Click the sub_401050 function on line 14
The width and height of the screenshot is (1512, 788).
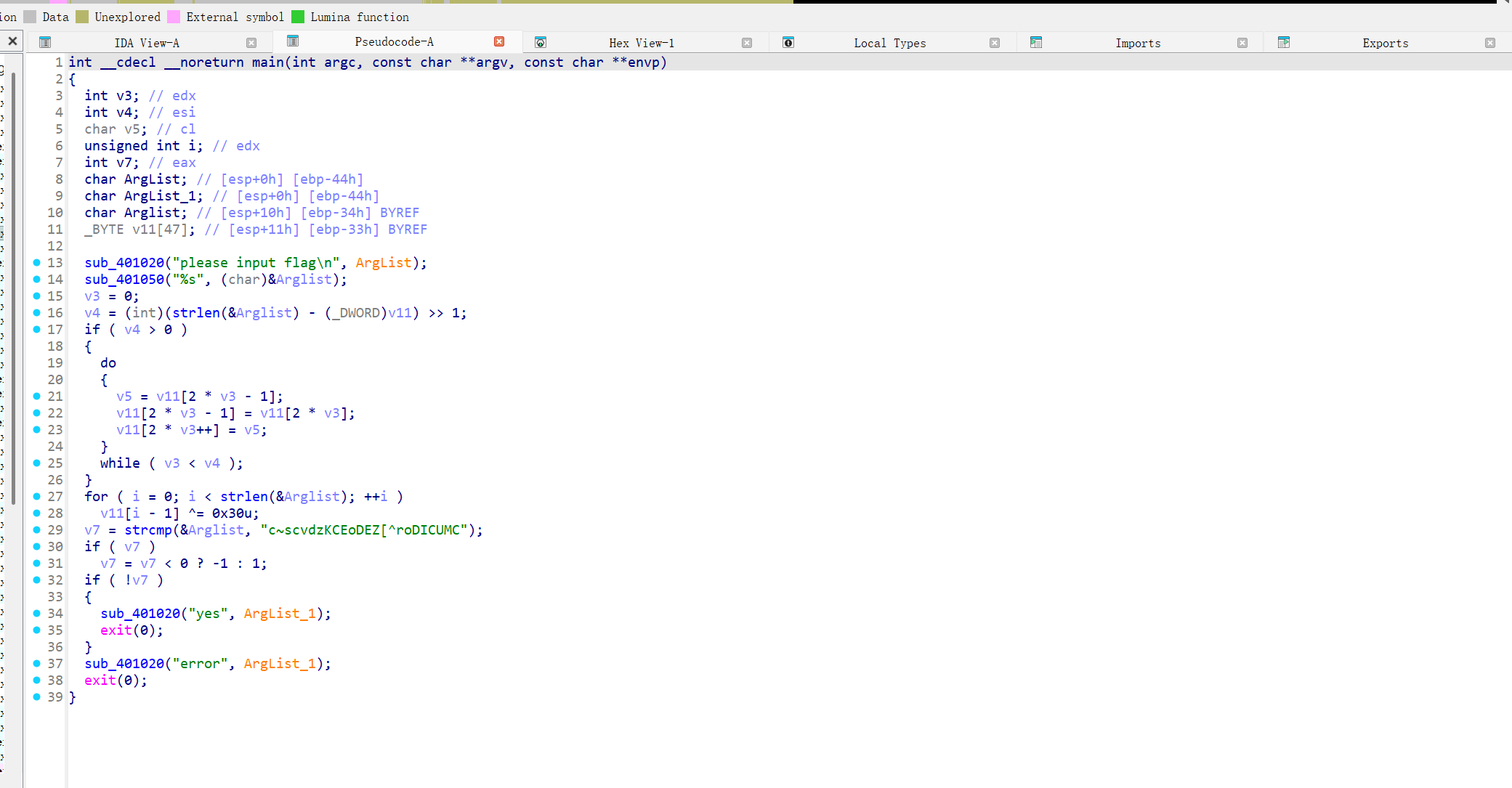click(124, 279)
